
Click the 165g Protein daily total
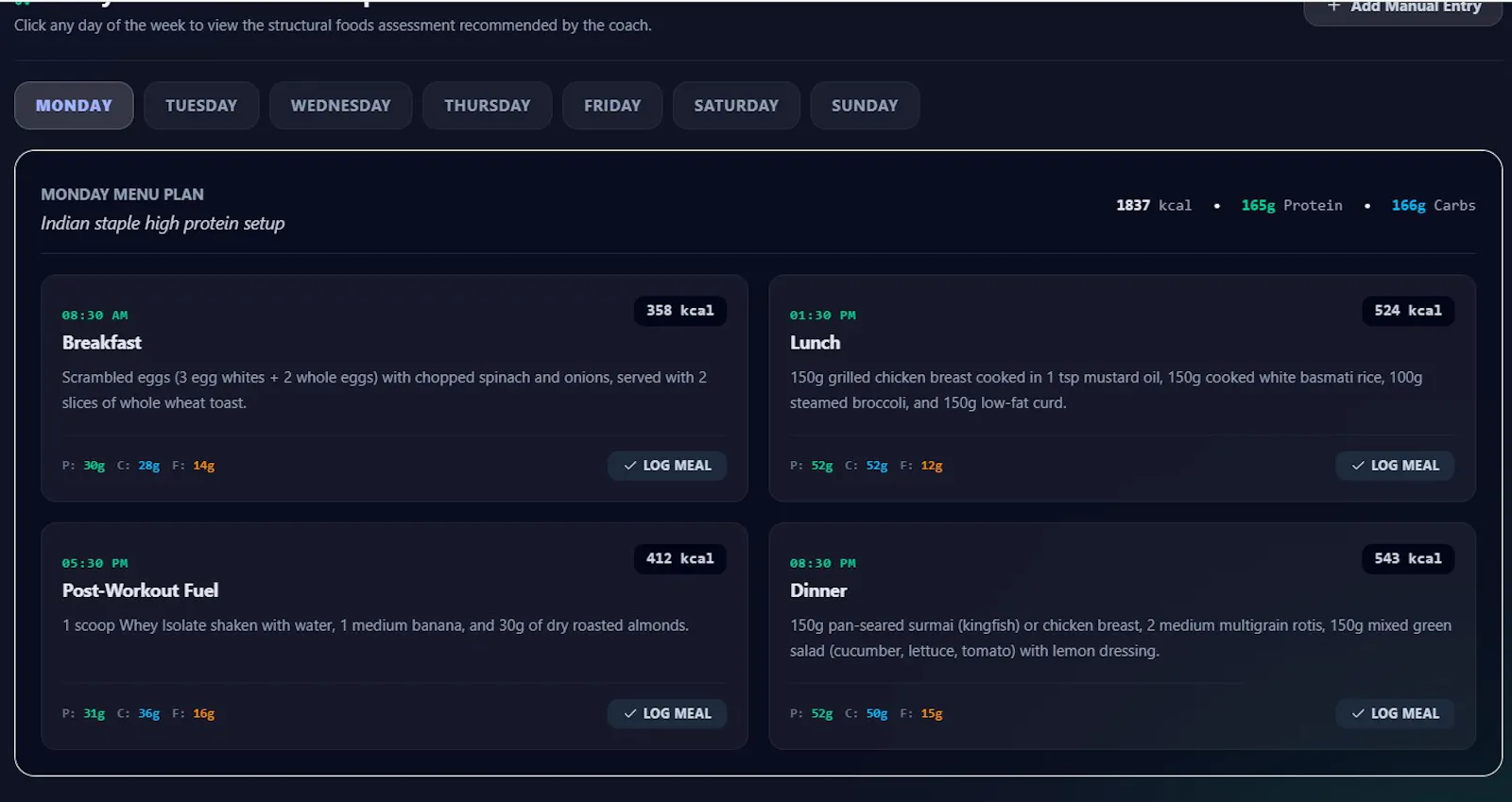[x=1292, y=206]
